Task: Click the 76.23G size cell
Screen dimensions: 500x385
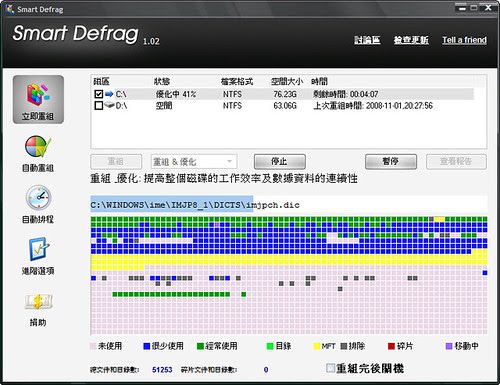Action: (x=285, y=94)
